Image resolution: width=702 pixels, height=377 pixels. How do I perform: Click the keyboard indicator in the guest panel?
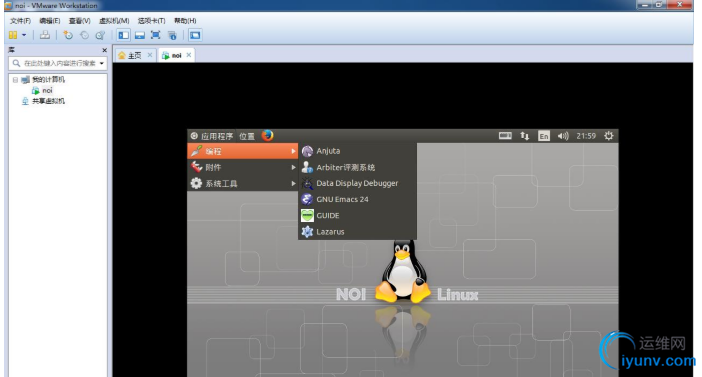[505, 136]
